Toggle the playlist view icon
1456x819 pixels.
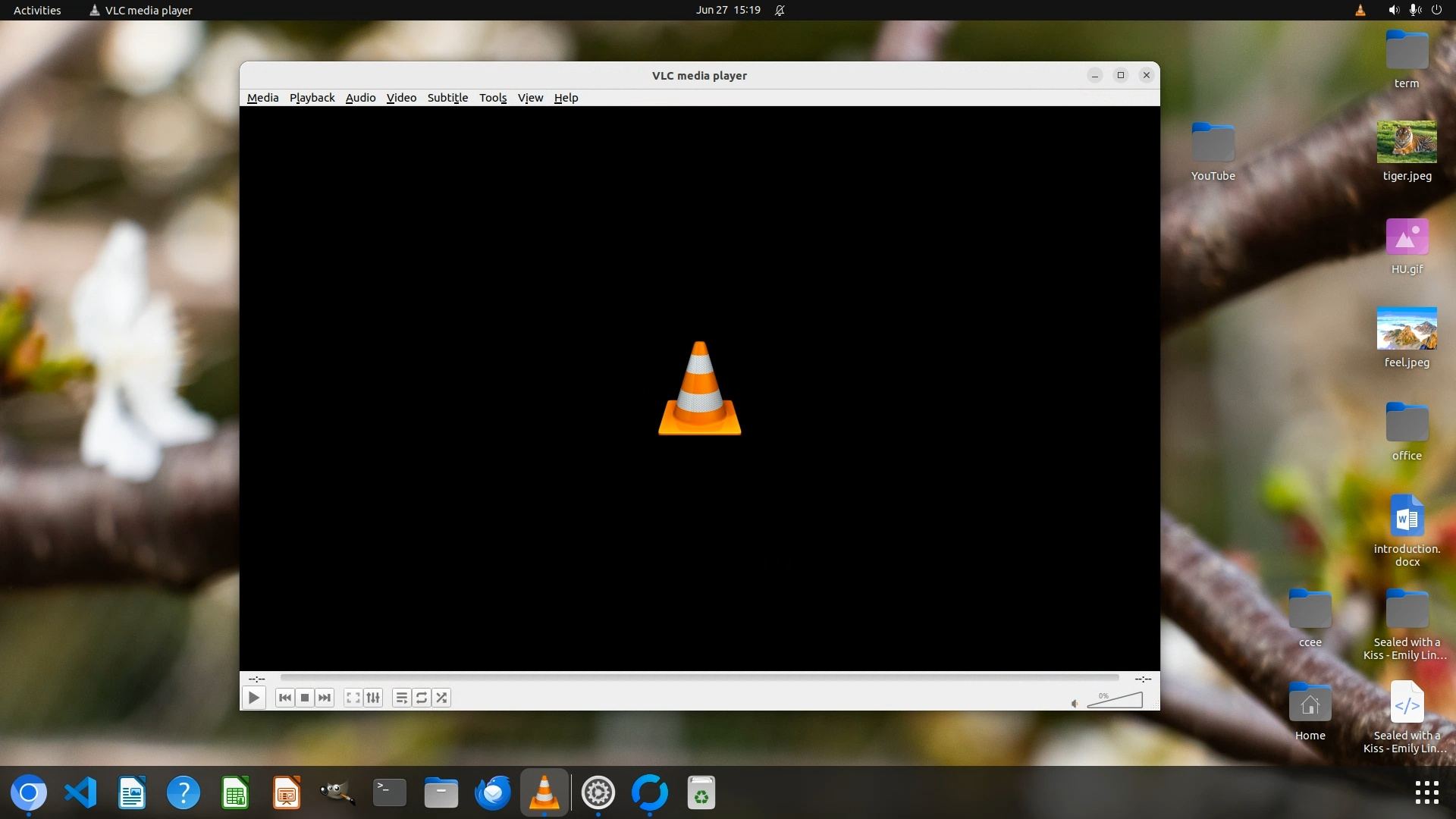(x=402, y=698)
